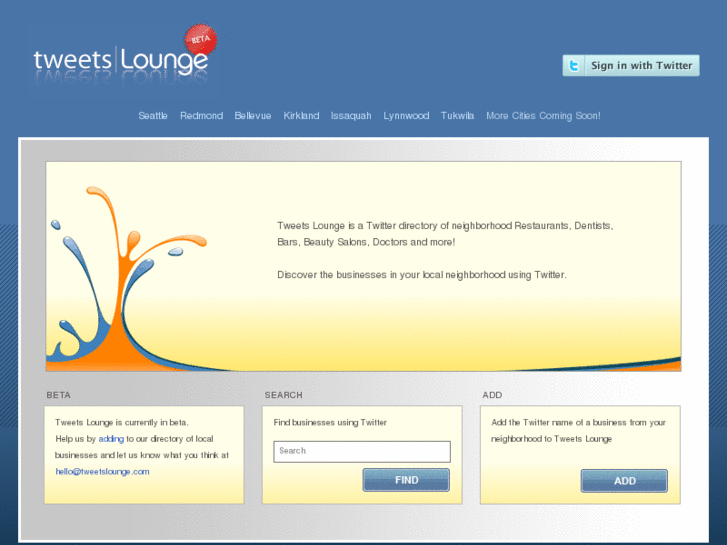This screenshot has width=727, height=545.
Task: Click 'Tweets Lounge is currently in beta.' text
Action: [x=122, y=423]
